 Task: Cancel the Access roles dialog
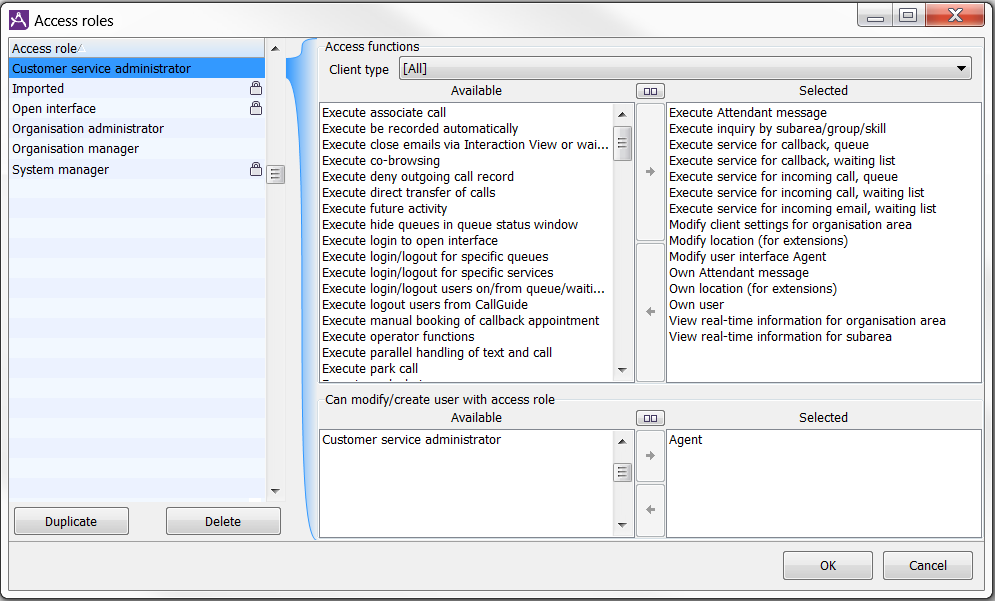pyautogui.click(x=927, y=565)
